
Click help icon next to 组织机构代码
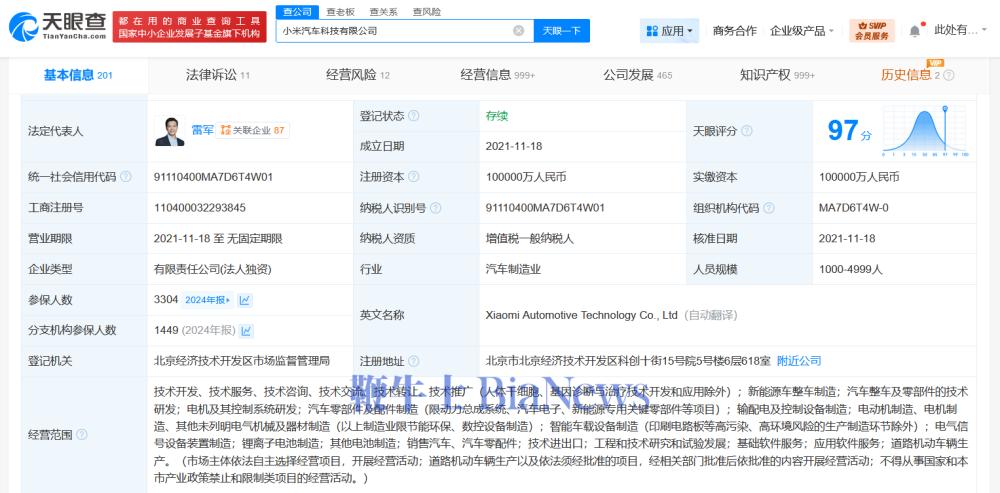tap(769, 208)
